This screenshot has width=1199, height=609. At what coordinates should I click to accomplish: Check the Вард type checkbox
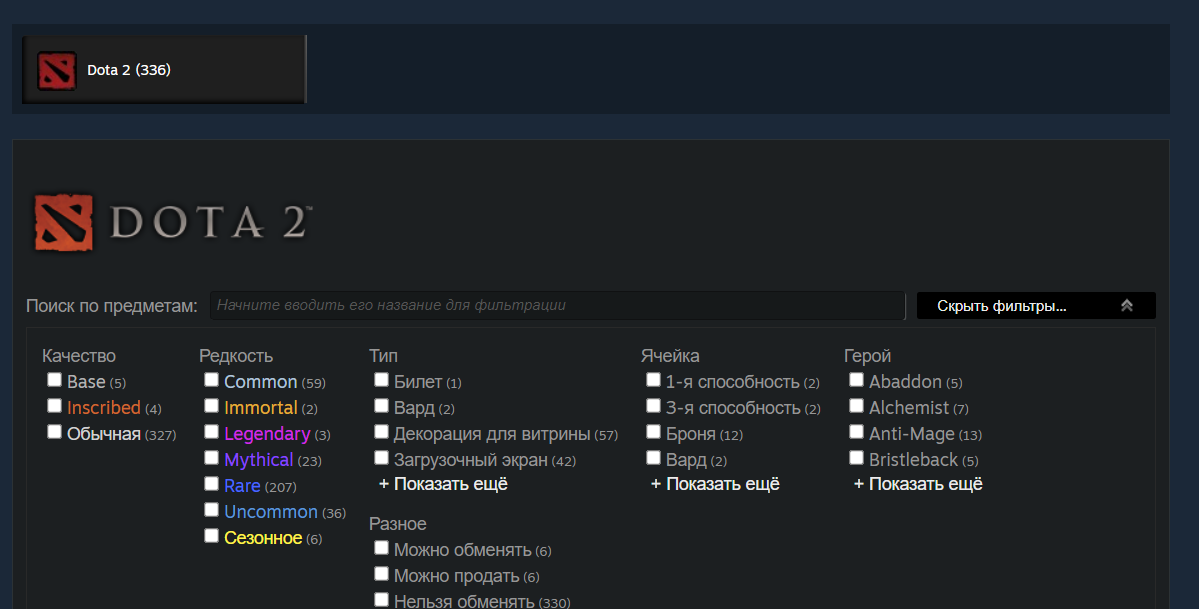(382, 406)
